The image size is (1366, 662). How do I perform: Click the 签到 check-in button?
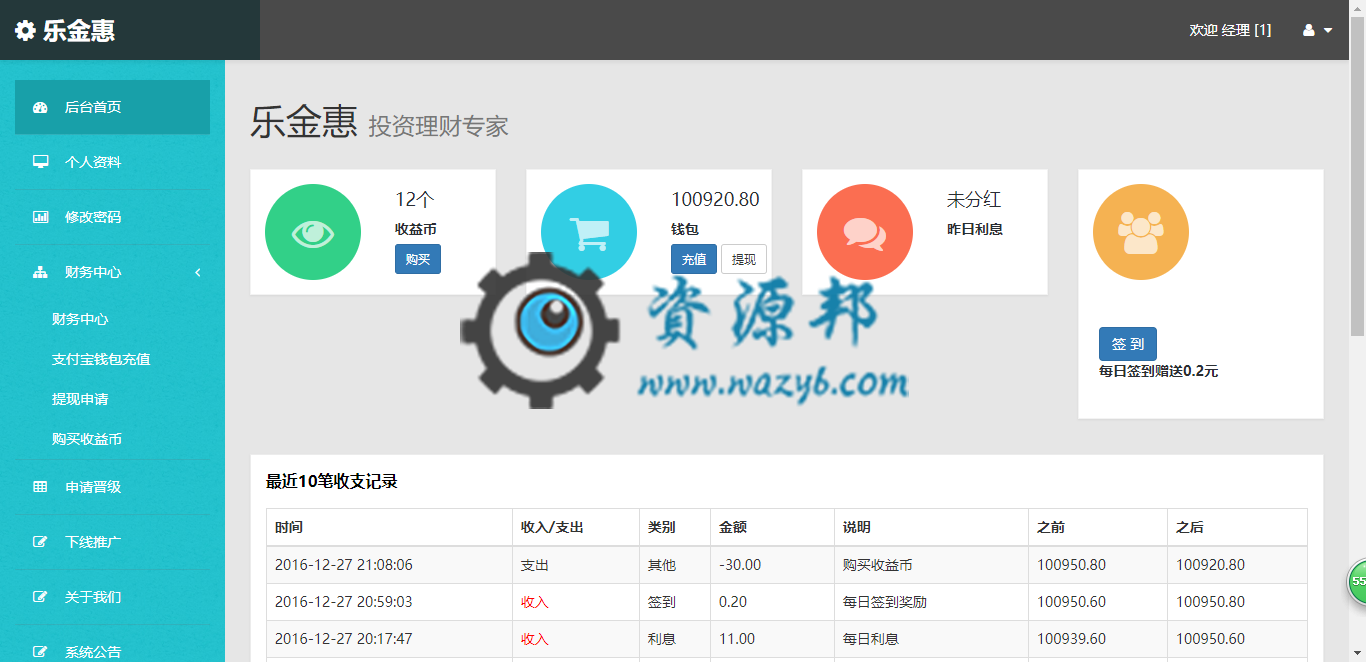click(x=1128, y=344)
